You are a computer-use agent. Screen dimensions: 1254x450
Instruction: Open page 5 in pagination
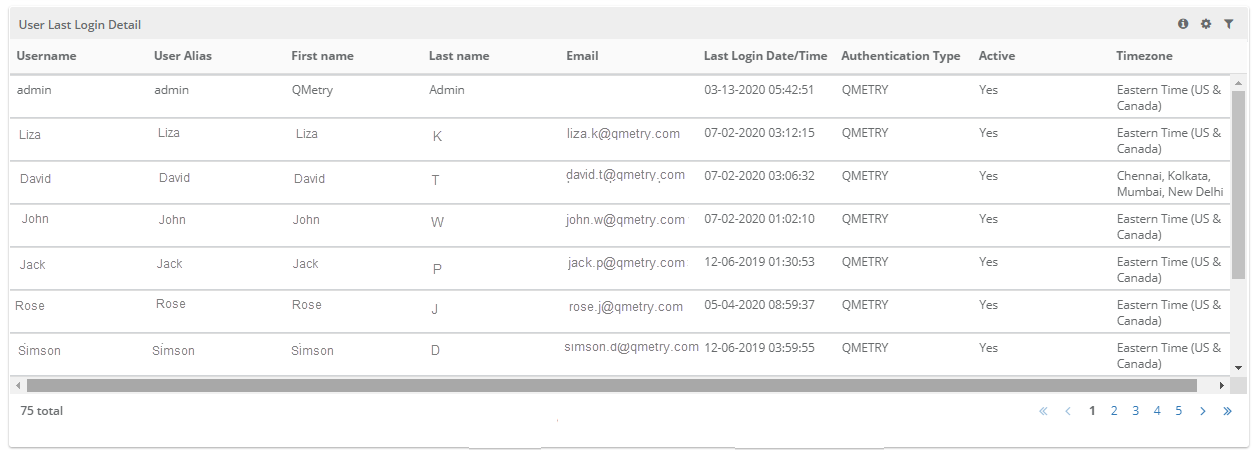[1179, 411]
